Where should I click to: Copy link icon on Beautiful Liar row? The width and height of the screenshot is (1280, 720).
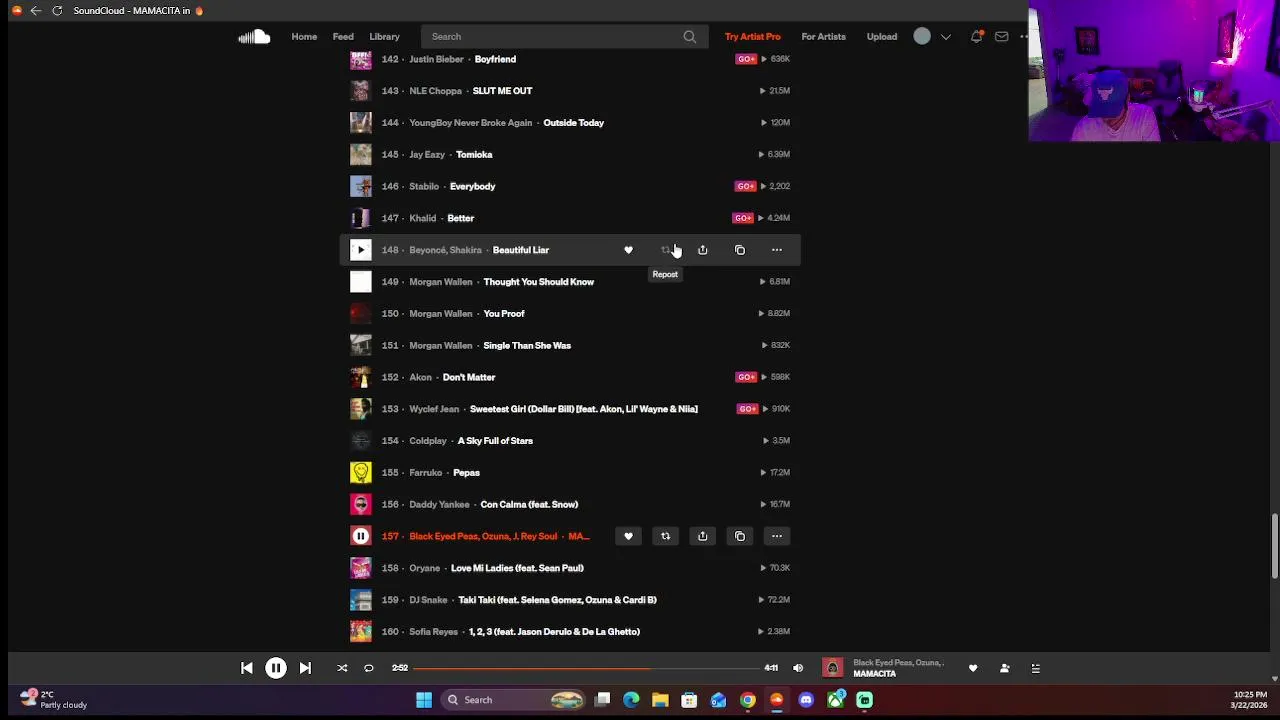click(x=740, y=250)
